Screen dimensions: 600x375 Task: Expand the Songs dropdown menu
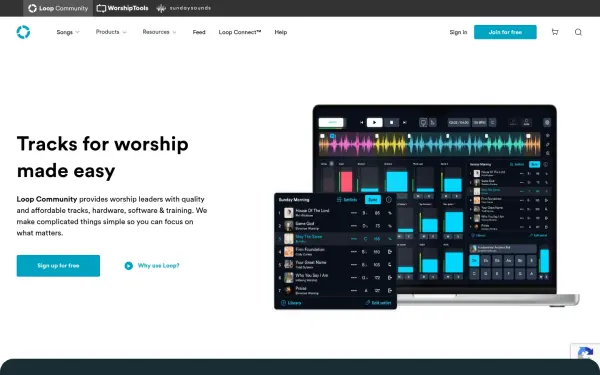click(68, 32)
